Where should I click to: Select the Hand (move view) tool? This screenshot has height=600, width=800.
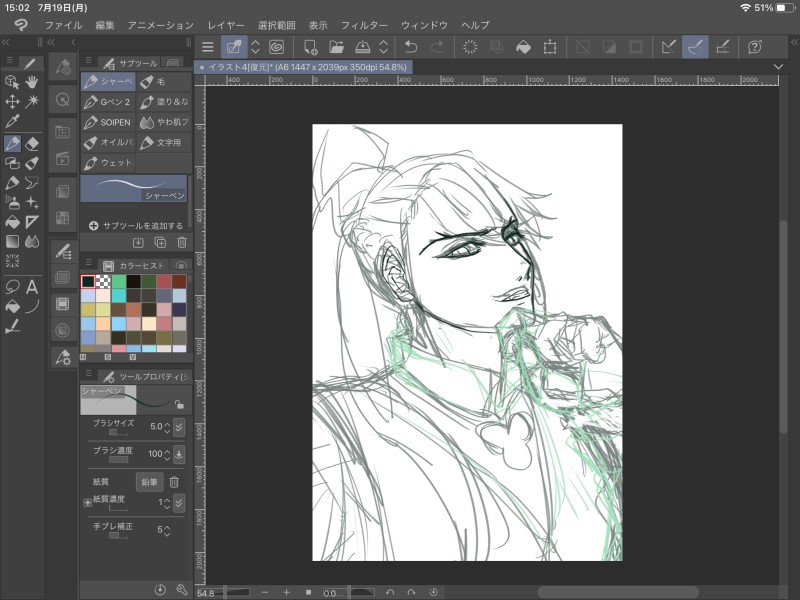[x=32, y=82]
